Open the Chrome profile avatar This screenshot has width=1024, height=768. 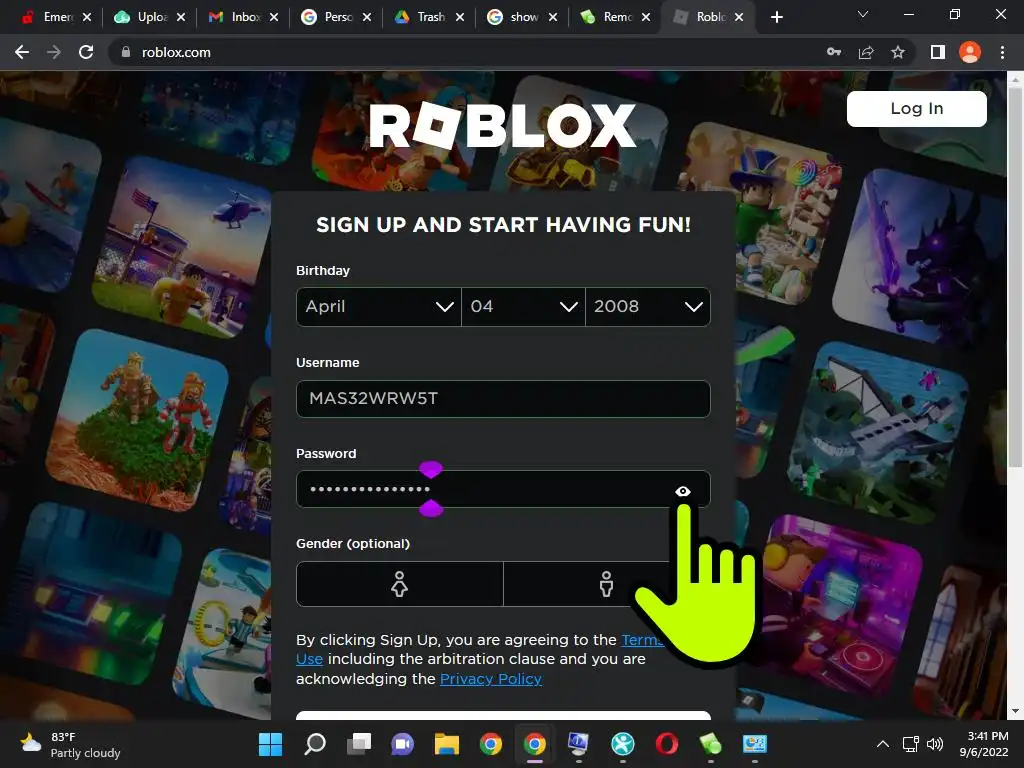click(970, 52)
